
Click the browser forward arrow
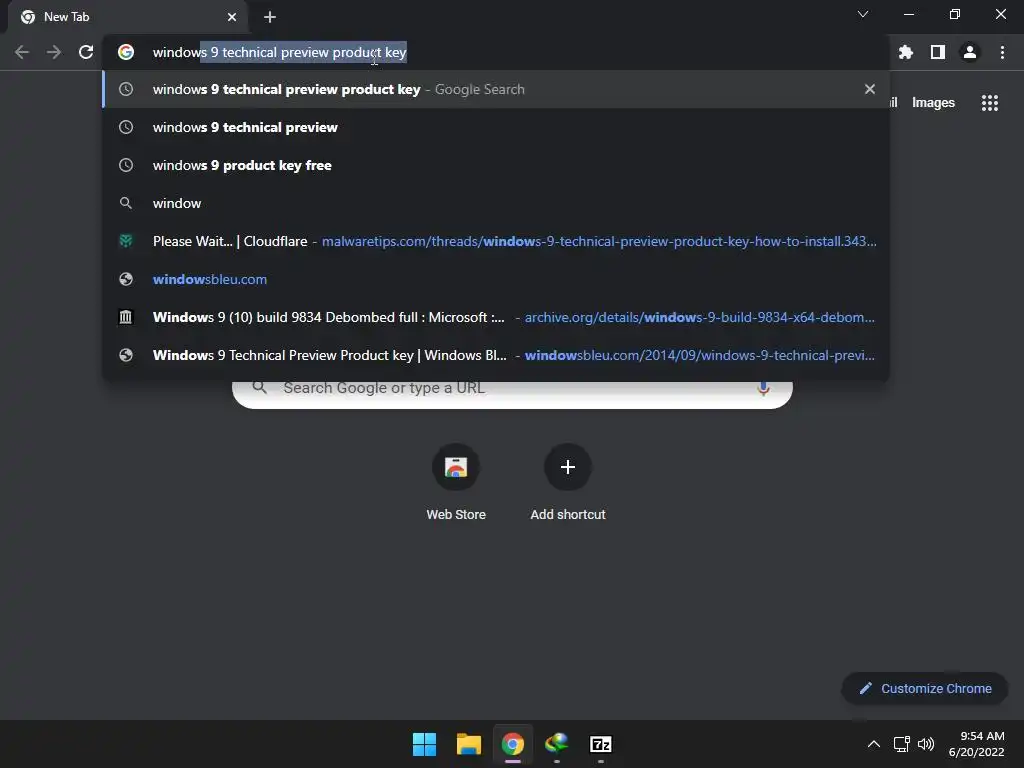point(54,52)
